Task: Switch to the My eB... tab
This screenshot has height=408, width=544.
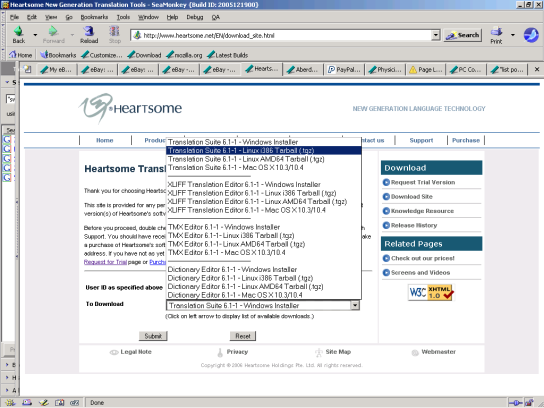Action: click(x=57, y=70)
